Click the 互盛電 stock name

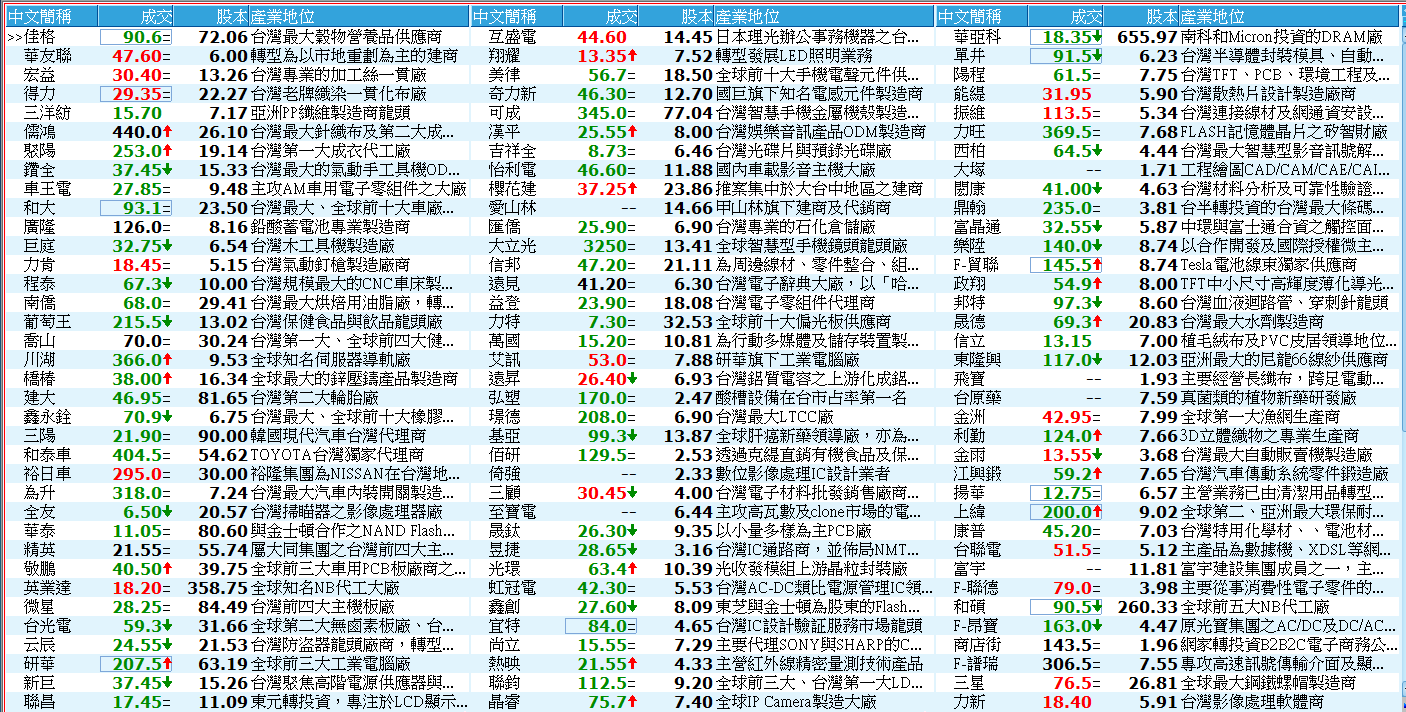click(x=513, y=36)
